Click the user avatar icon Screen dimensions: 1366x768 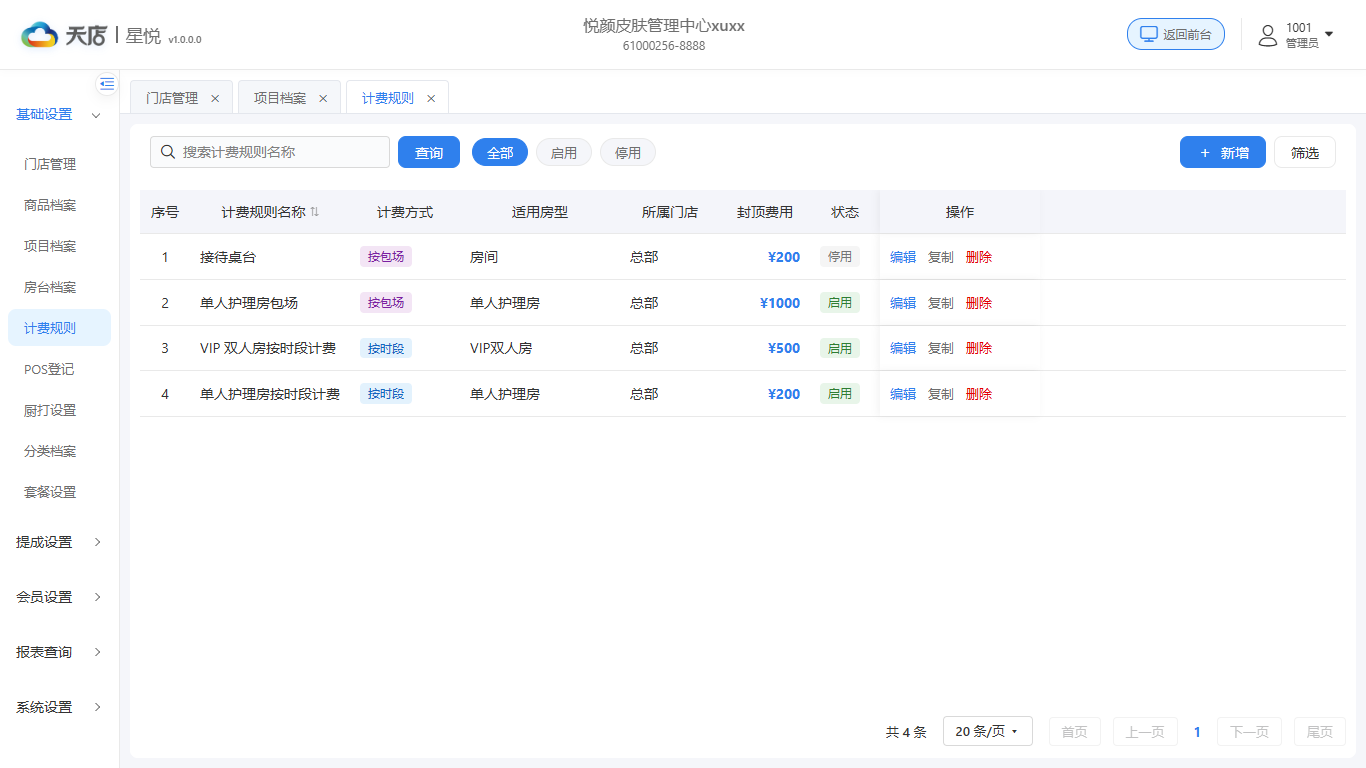pyautogui.click(x=1268, y=36)
